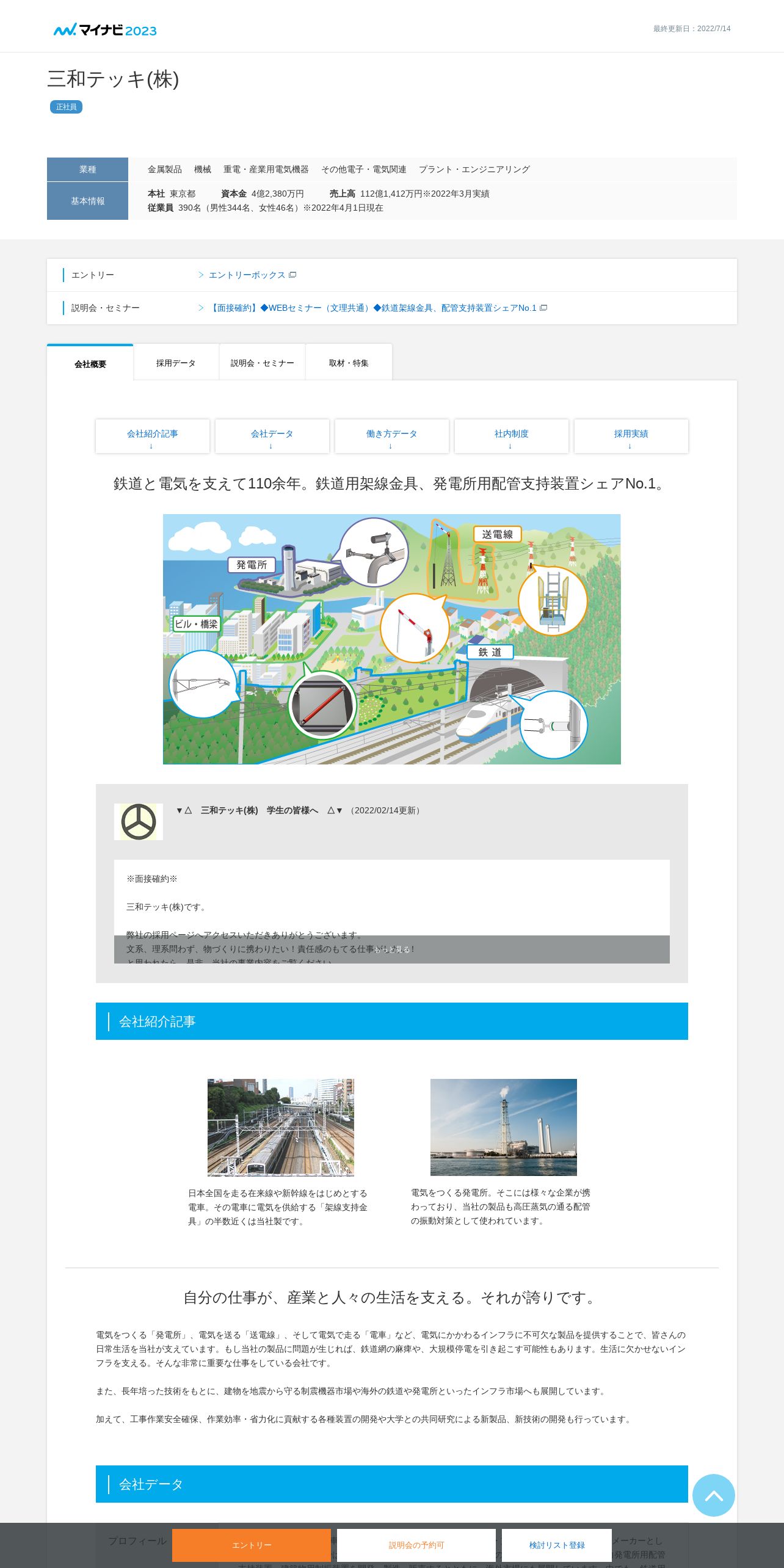Click the external link icon beside エントリーボックス
Image resolution: width=784 pixels, height=1568 pixels.
click(x=292, y=275)
